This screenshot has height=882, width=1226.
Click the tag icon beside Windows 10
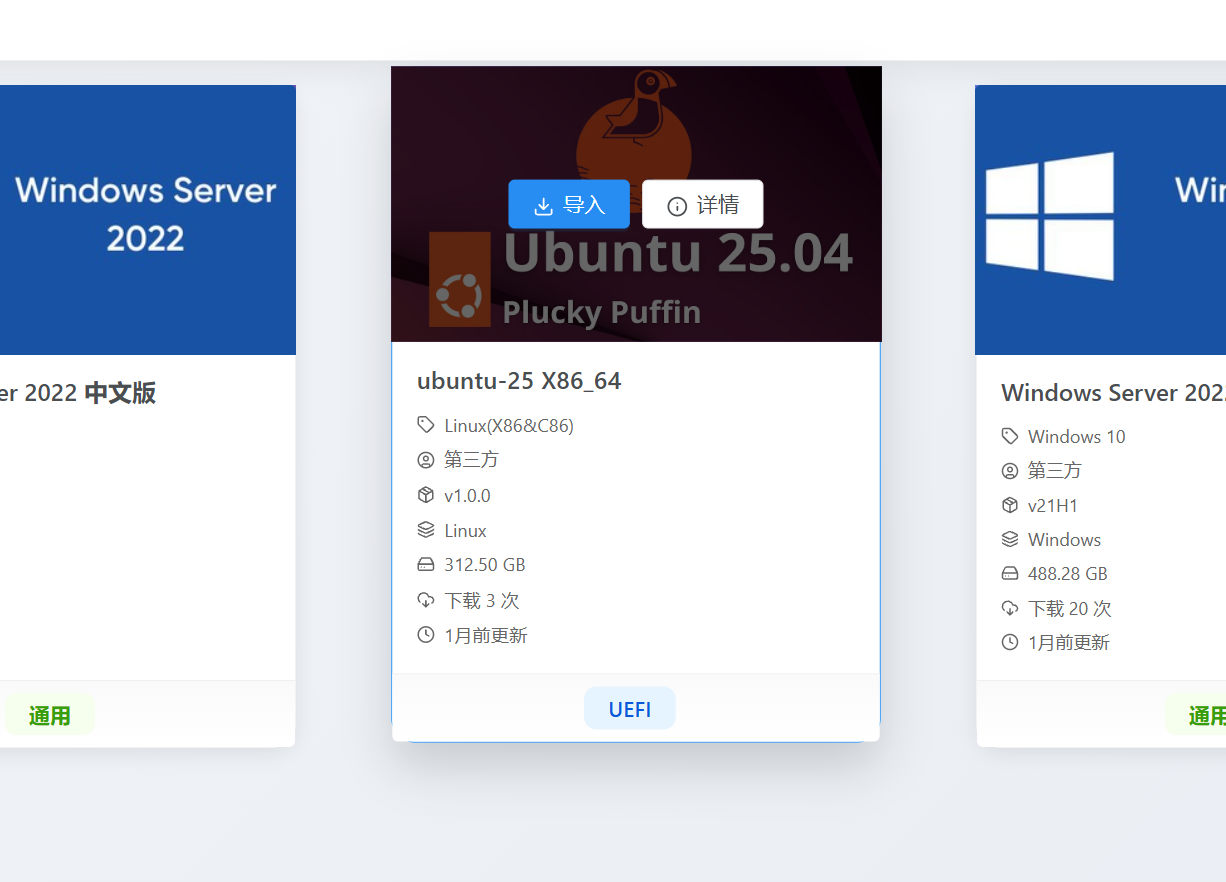[x=1010, y=436]
